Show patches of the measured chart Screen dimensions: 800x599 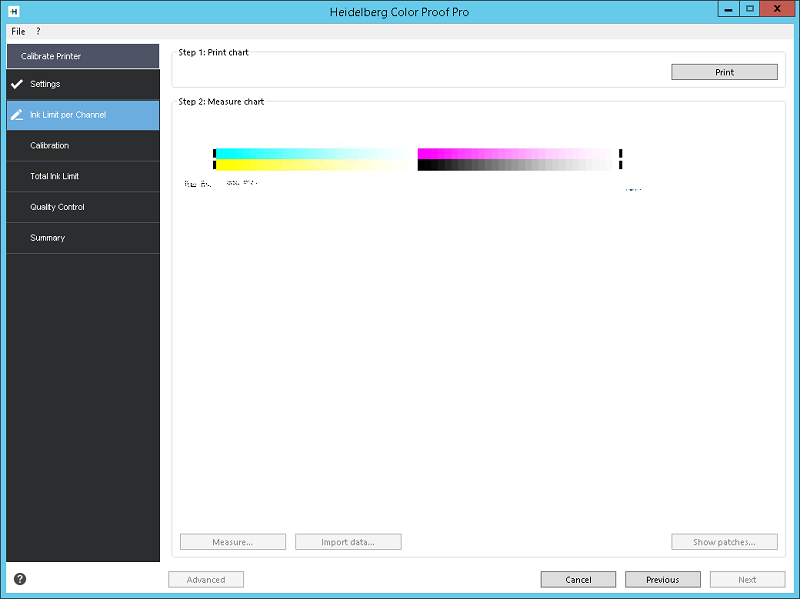click(x=723, y=541)
